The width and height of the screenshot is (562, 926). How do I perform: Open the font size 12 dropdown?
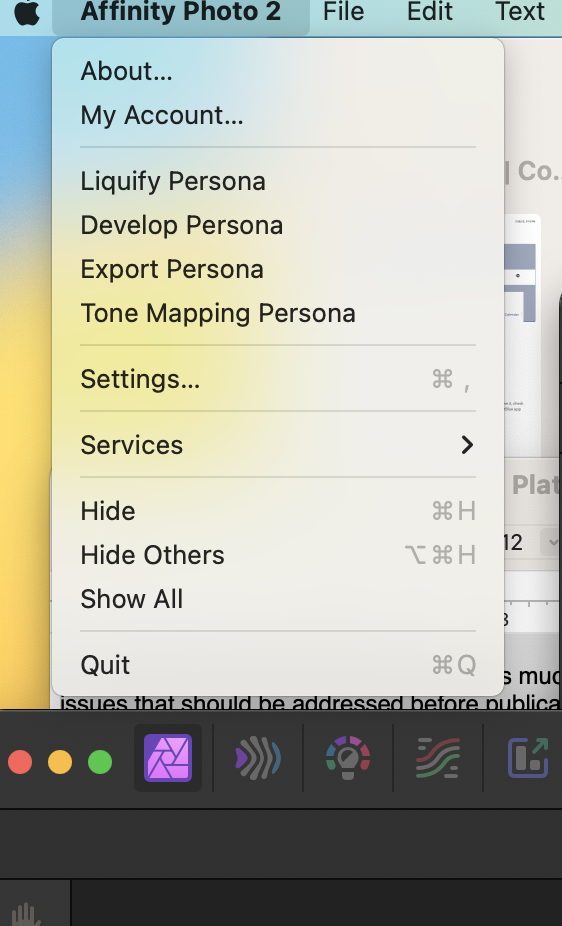[553, 542]
